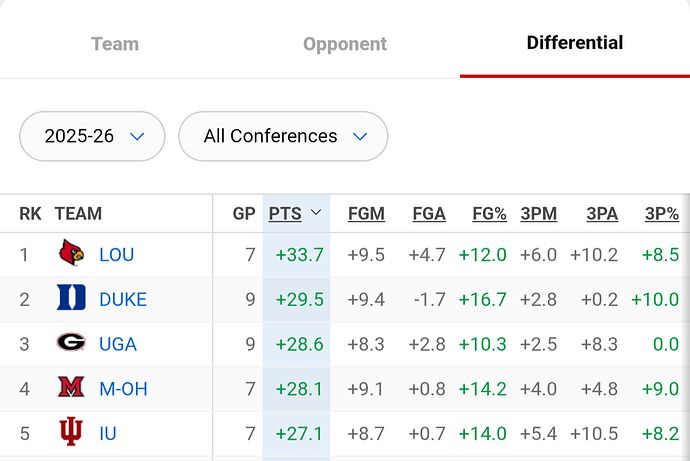The height and width of the screenshot is (461, 690).
Task: Open the DUKE team link
Action: pyautogui.click(x=123, y=299)
